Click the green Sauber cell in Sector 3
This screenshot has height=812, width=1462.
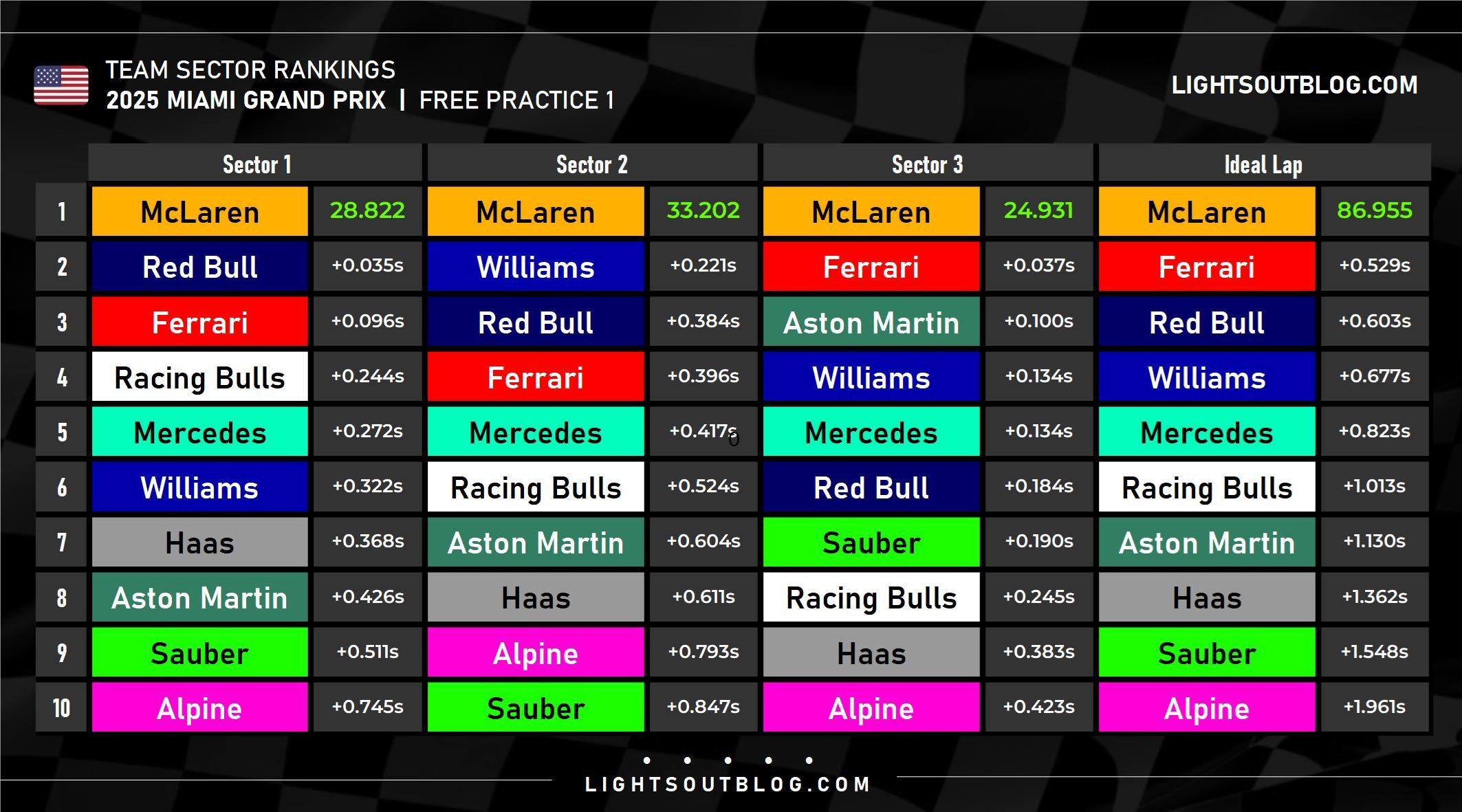[871, 542]
